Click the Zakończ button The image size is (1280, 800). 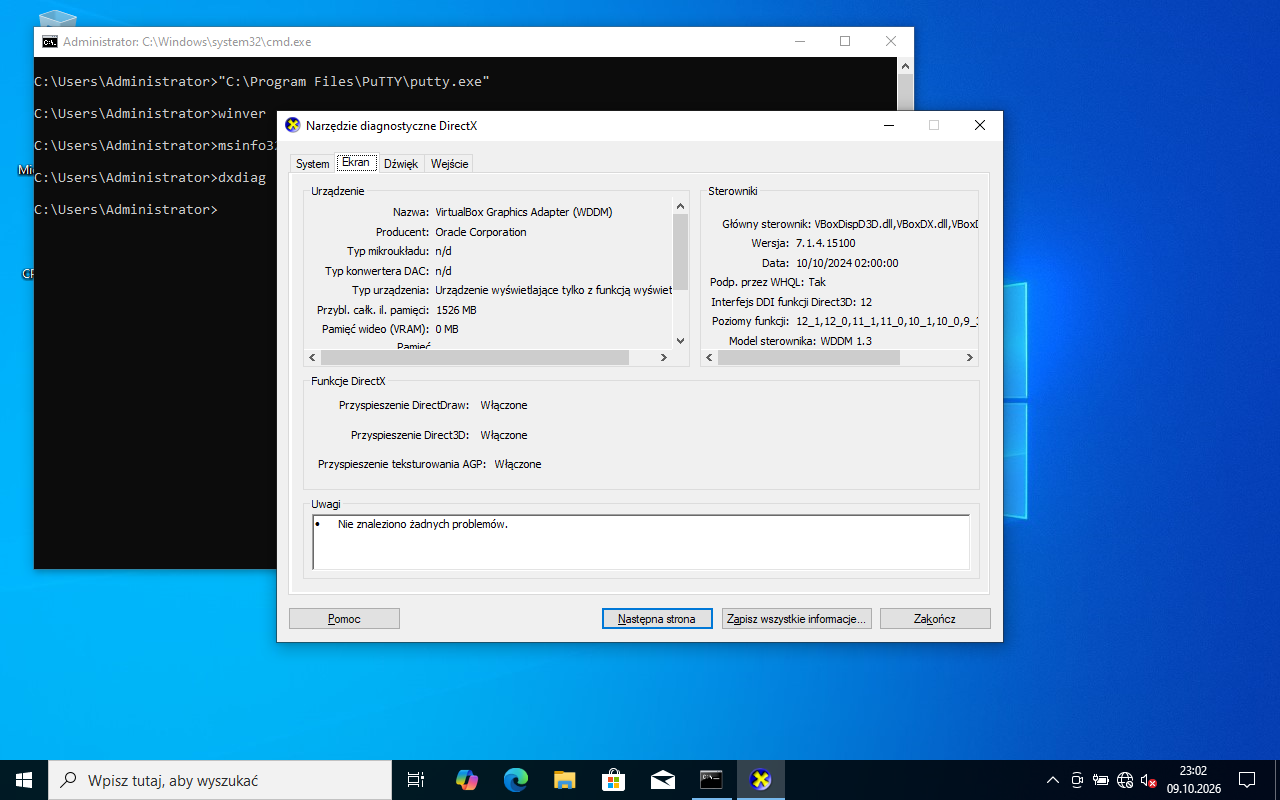[935, 619]
